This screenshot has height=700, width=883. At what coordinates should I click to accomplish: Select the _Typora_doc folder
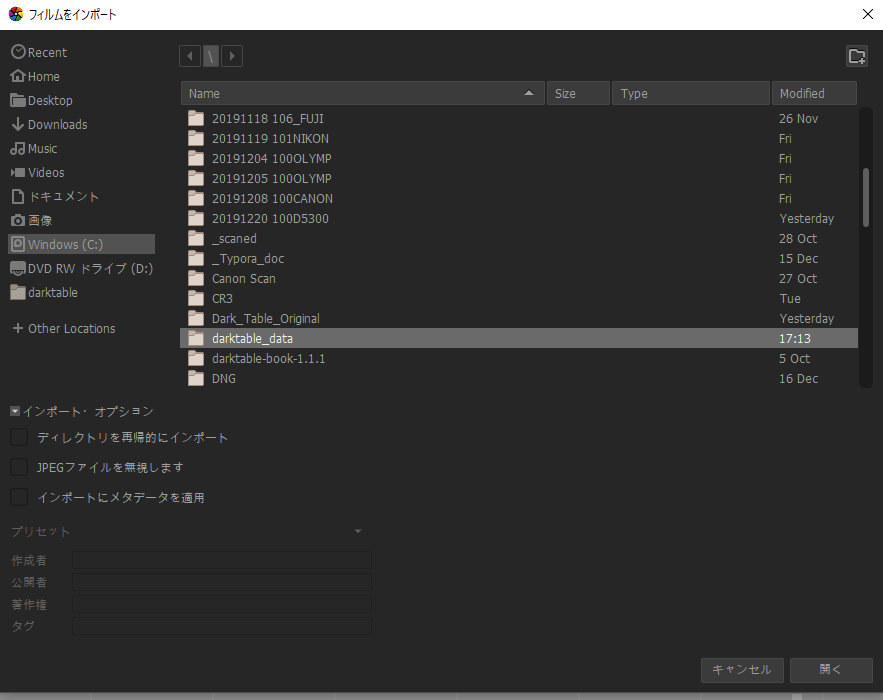tap(519, 258)
